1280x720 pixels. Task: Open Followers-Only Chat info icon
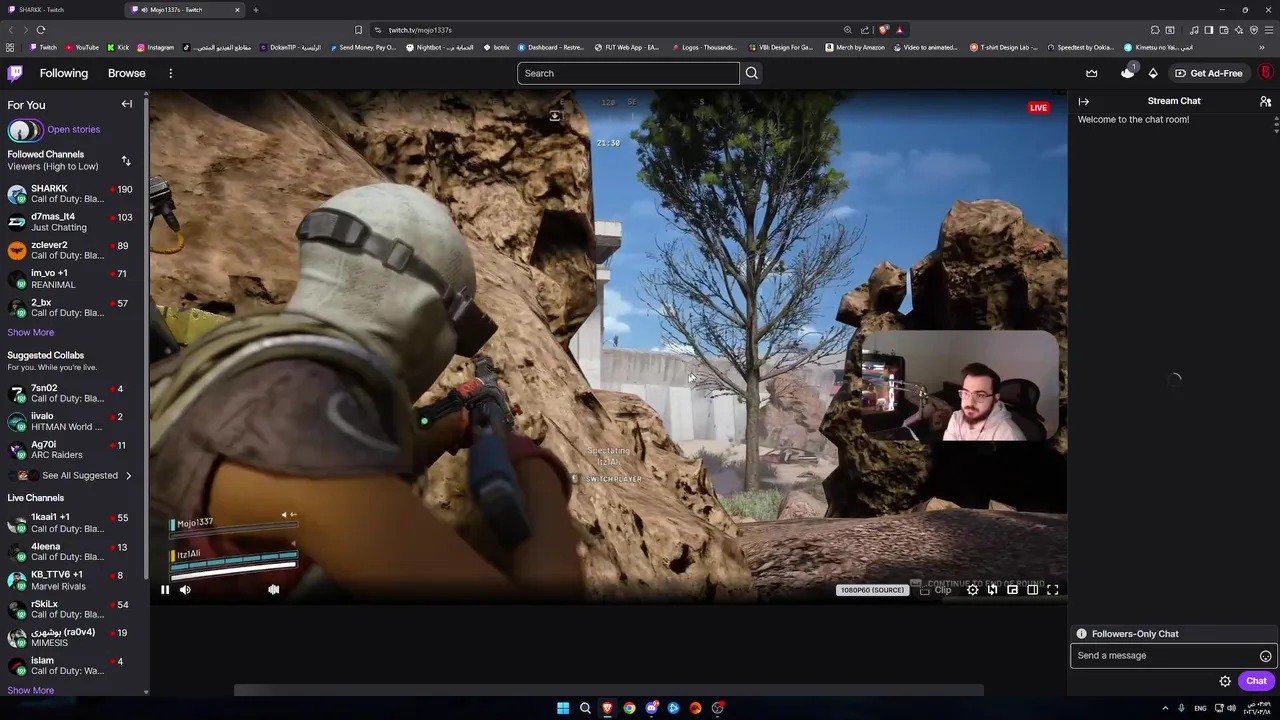(x=1081, y=634)
